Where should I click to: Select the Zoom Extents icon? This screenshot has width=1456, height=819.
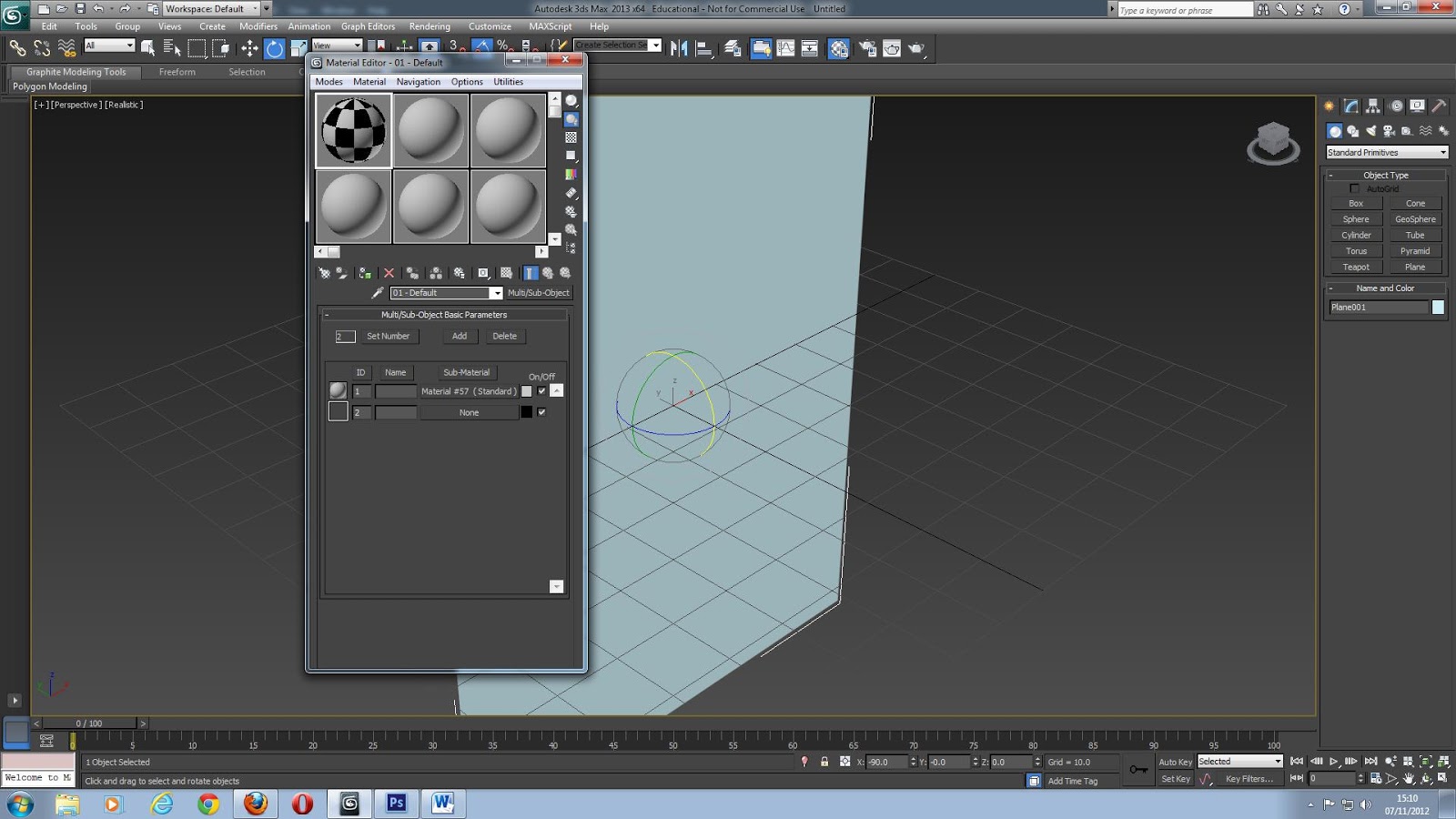1427,762
